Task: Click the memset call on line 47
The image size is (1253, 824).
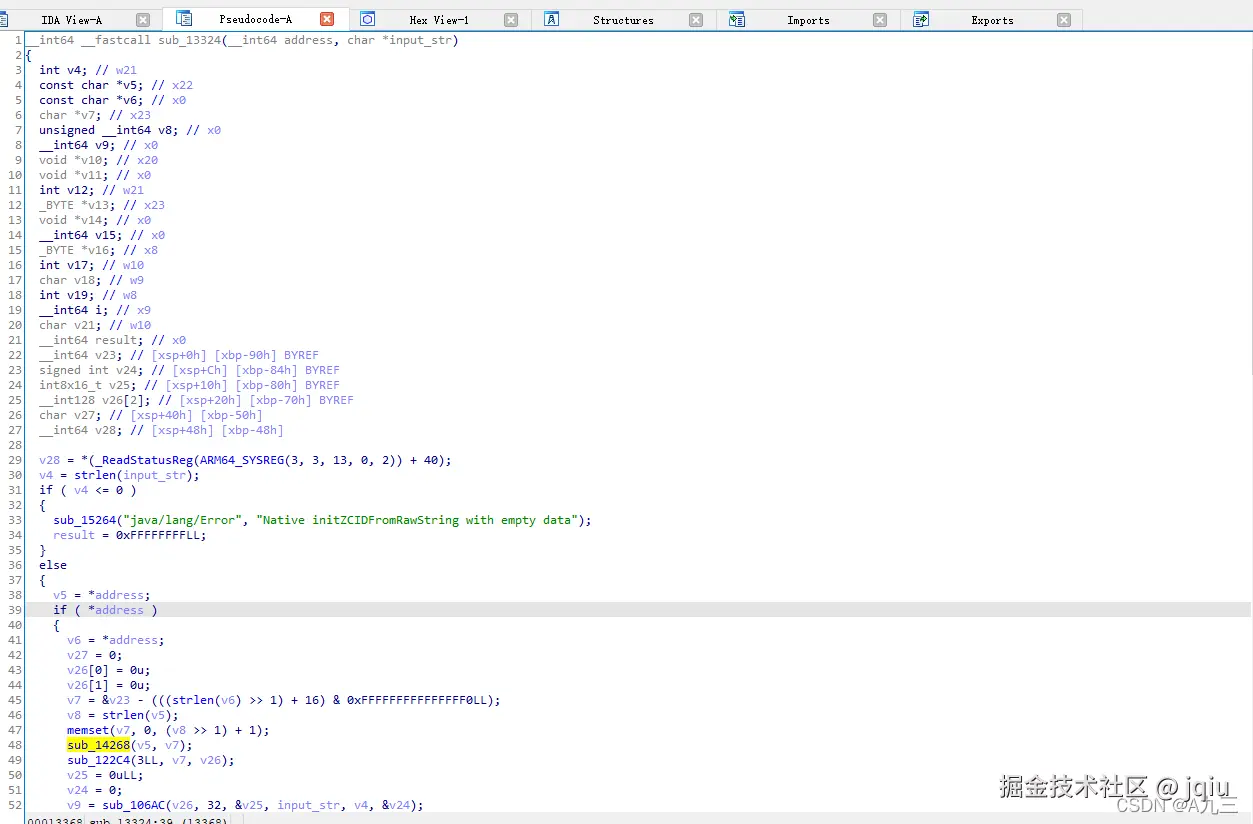Action: coord(88,730)
